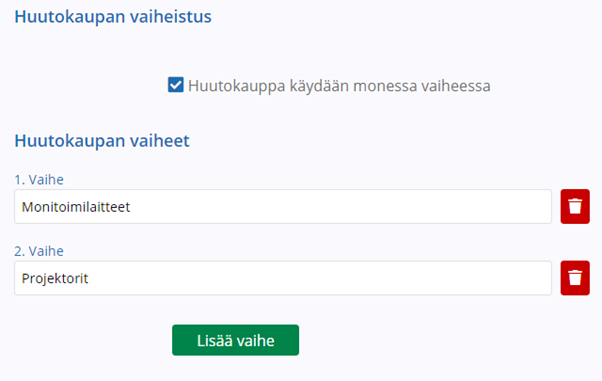Place cursor in the Projektorit text

click(x=55, y=278)
